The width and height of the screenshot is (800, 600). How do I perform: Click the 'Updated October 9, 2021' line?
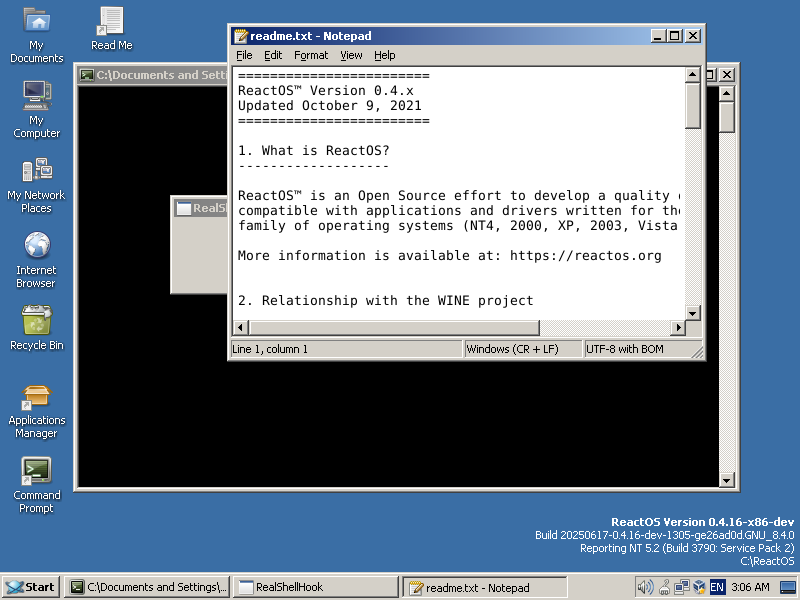click(x=330, y=106)
